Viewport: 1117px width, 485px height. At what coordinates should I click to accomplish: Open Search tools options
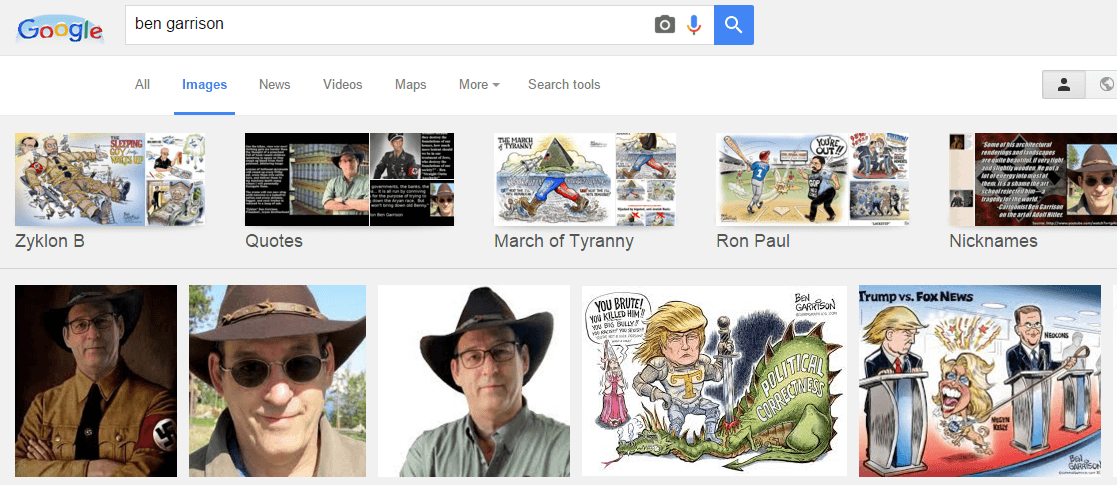563,85
